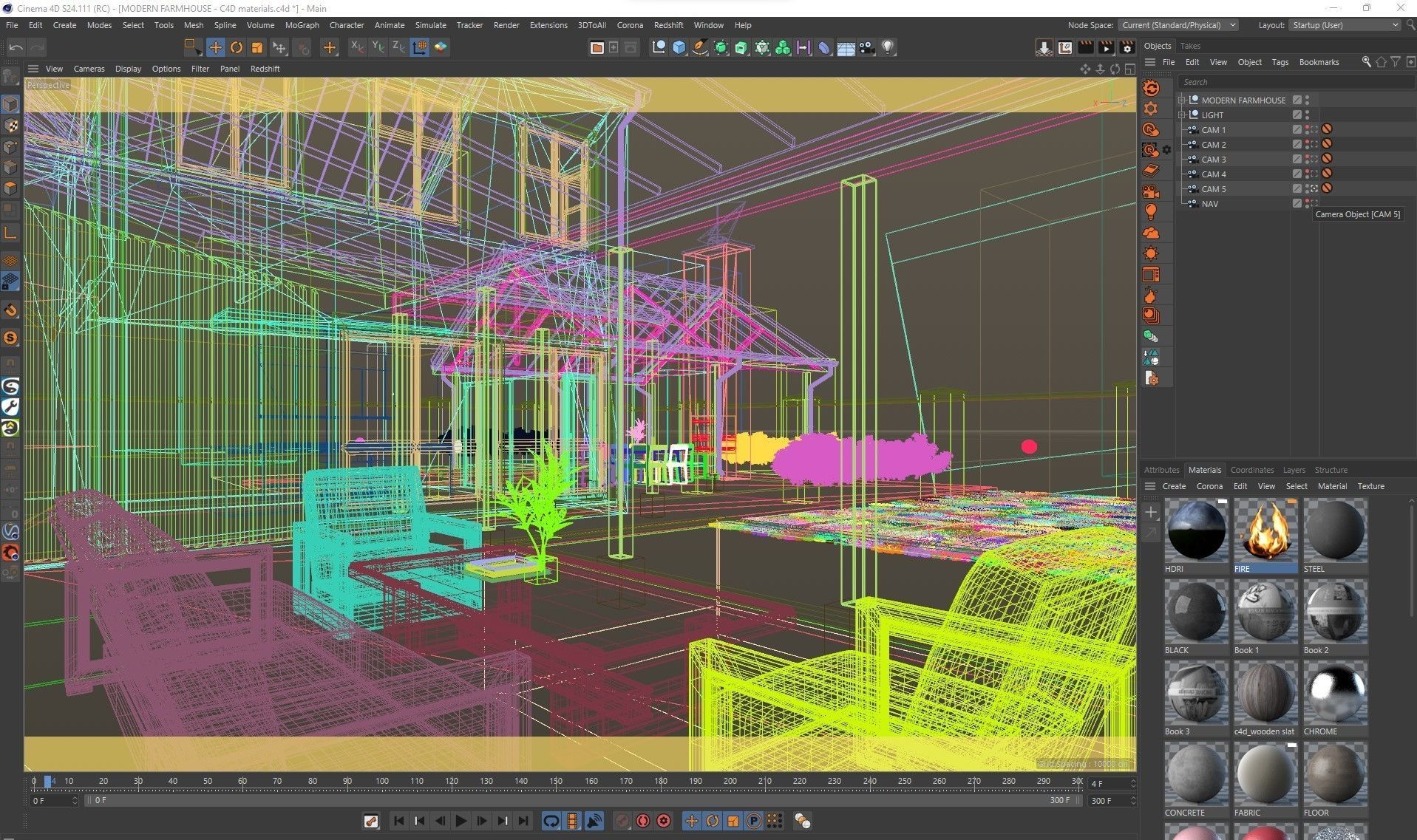
Task: Switch to the Attributes tab
Action: [x=1161, y=470]
